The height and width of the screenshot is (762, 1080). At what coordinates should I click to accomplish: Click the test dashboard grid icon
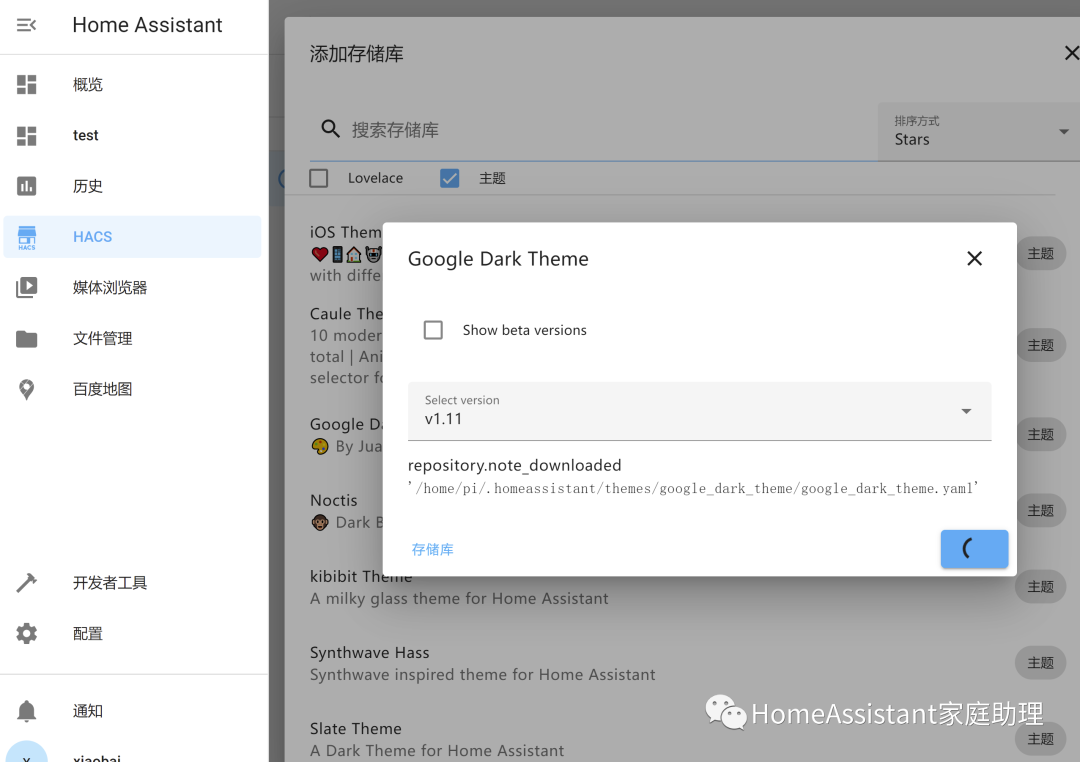pyautogui.click(x=26, y=136)
